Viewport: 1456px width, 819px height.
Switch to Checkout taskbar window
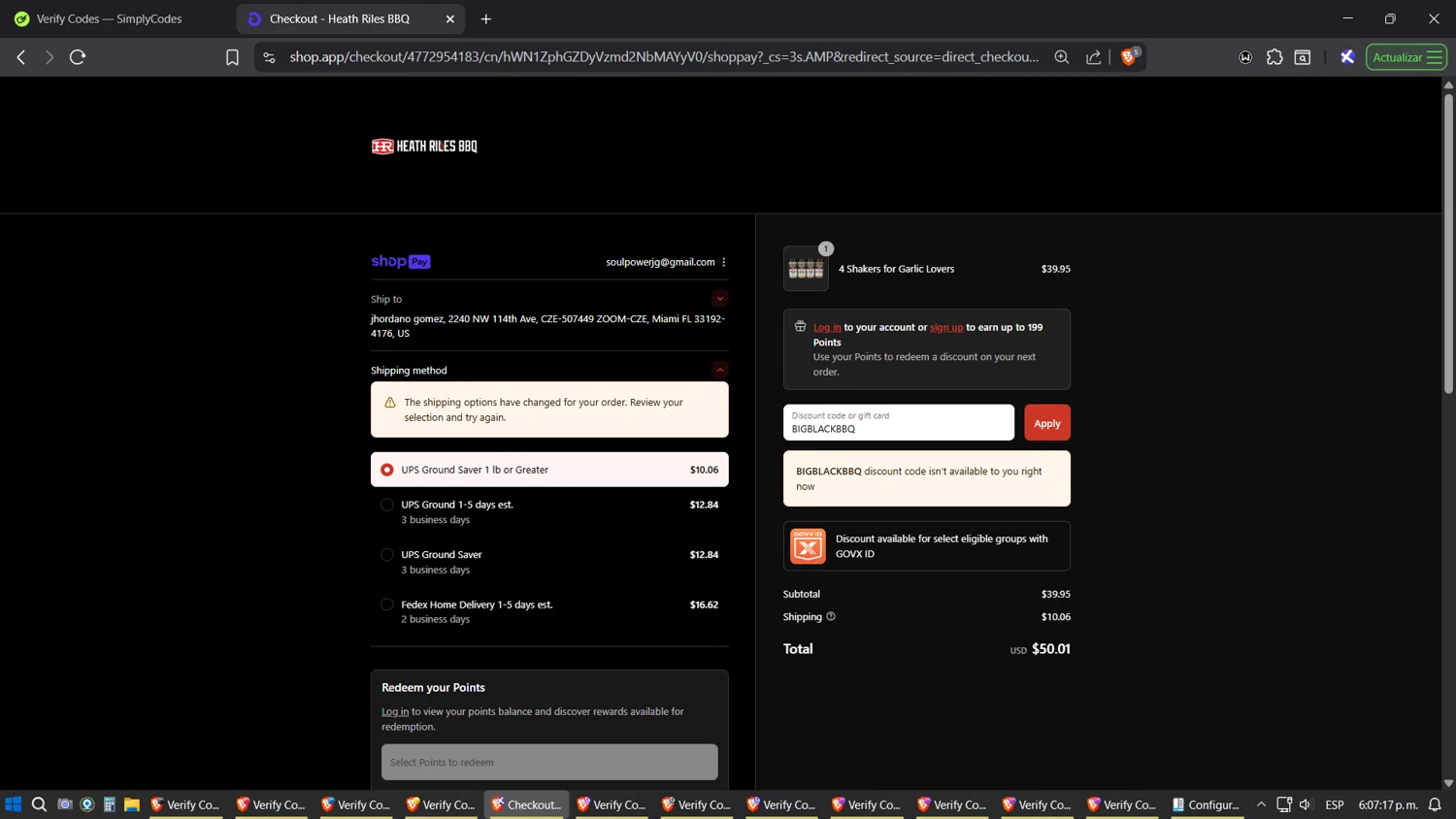pyautogui.click(x=527, y=804)
